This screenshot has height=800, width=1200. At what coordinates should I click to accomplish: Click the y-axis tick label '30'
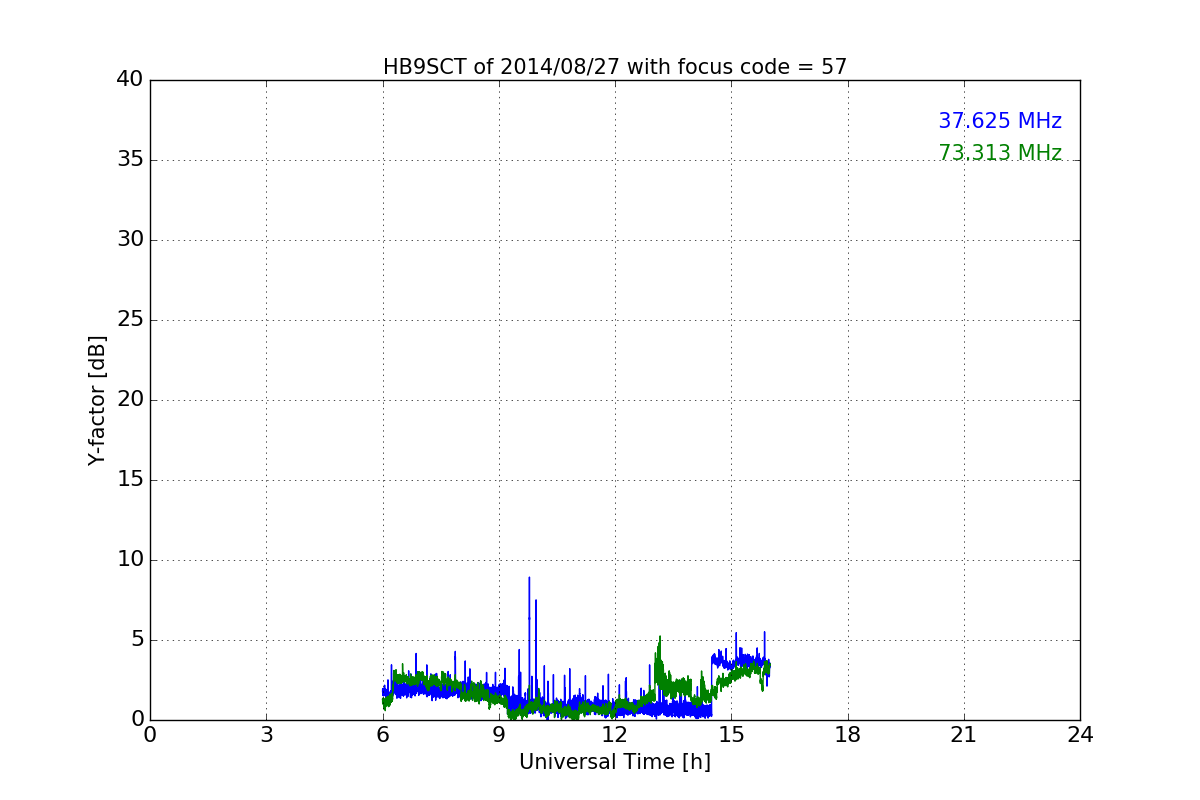click(130, 240)
